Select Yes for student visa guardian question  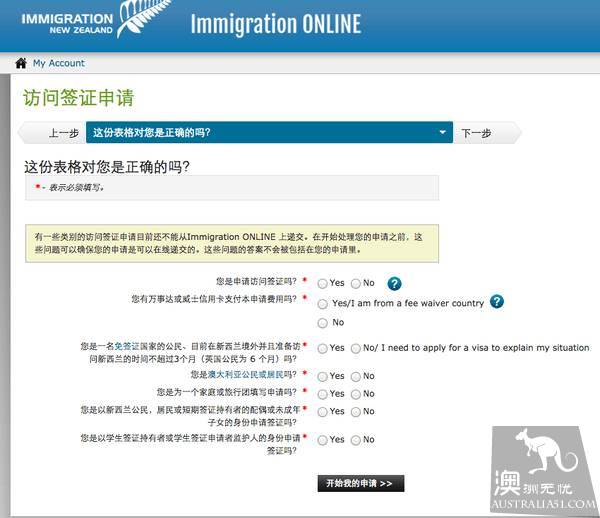(x=323, y=440)
